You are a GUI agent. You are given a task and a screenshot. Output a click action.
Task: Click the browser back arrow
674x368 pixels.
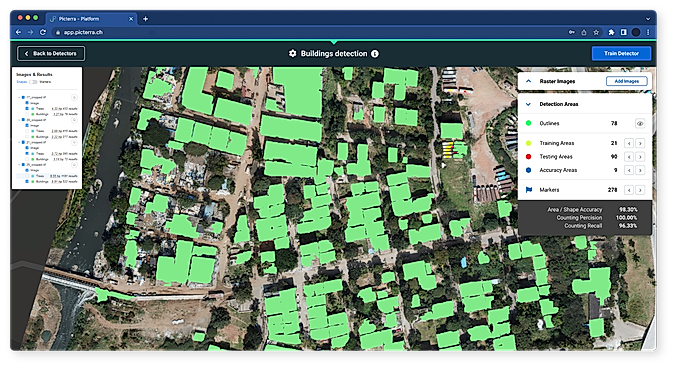18,32
